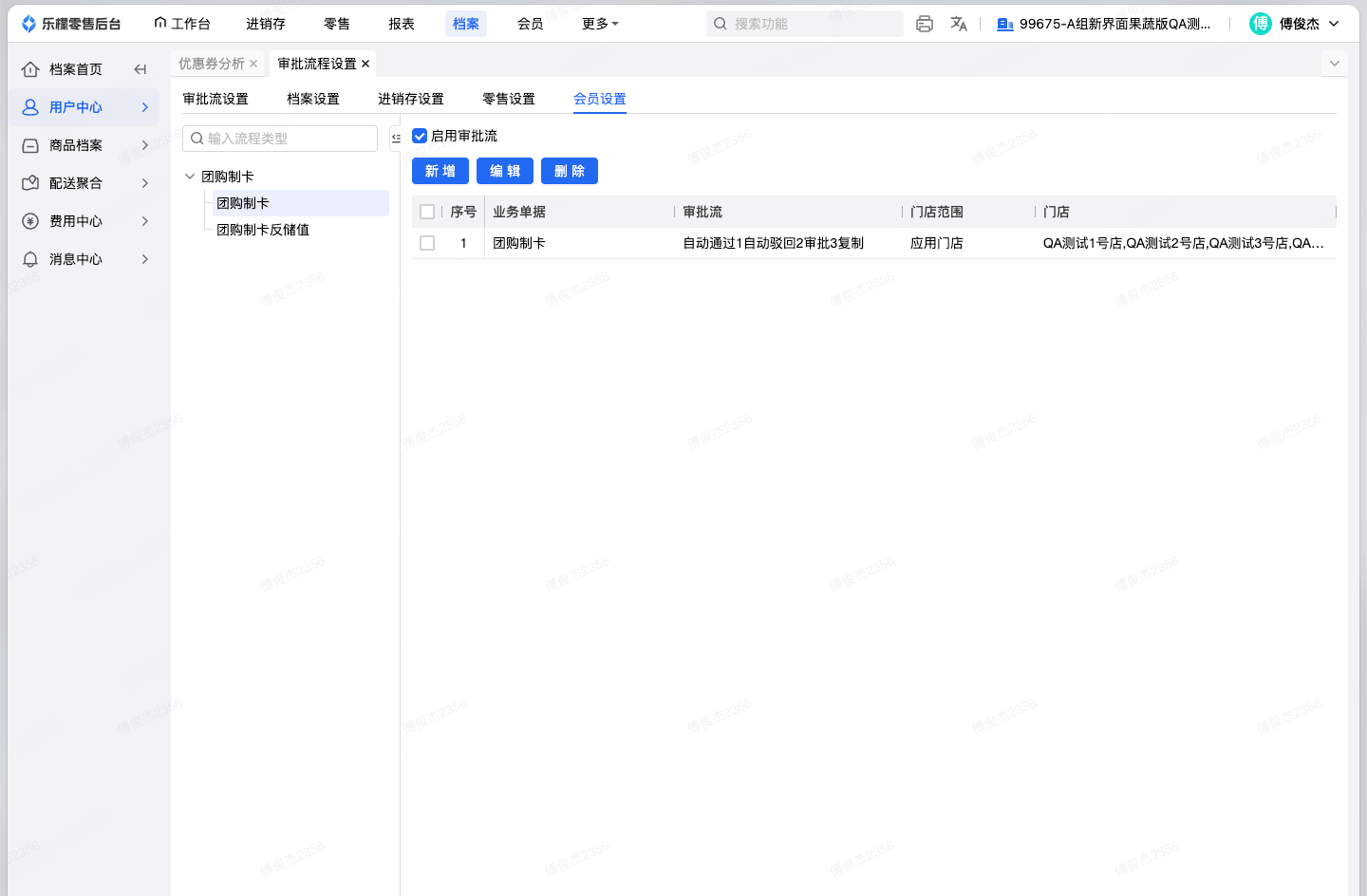Click the 删除 button
The height and width of the screenshot is (896, 1367).
pos(570,171)
